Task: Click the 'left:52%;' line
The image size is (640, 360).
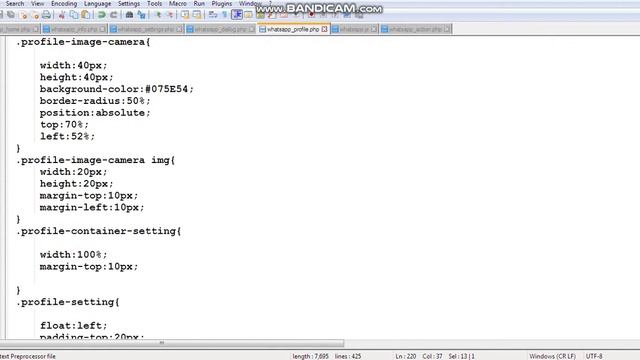Action: [x=67, y=136]
